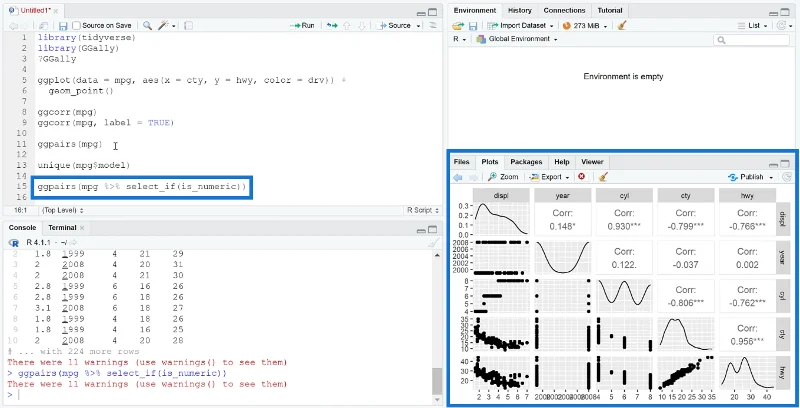Open List view mode dropdown
The height and width of the screenshot is (408, 800).
[x=755, y=26]
